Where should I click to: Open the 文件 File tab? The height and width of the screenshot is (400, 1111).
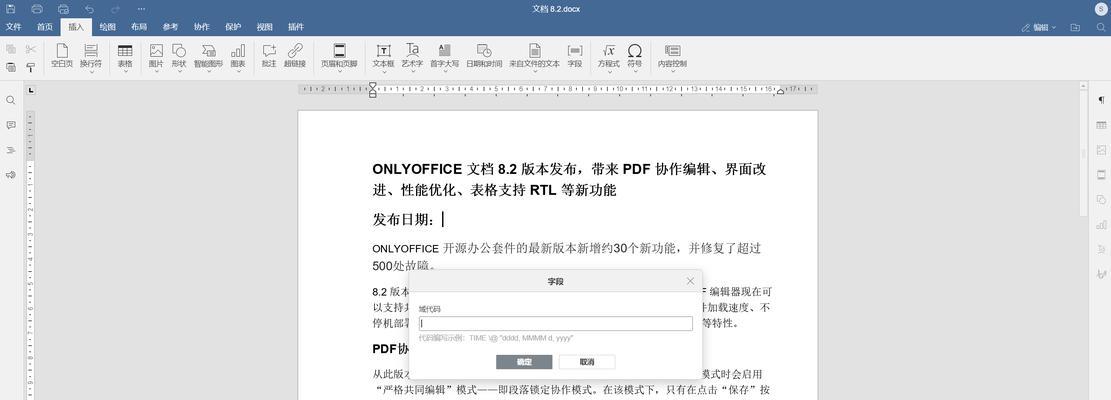[13, 27]
